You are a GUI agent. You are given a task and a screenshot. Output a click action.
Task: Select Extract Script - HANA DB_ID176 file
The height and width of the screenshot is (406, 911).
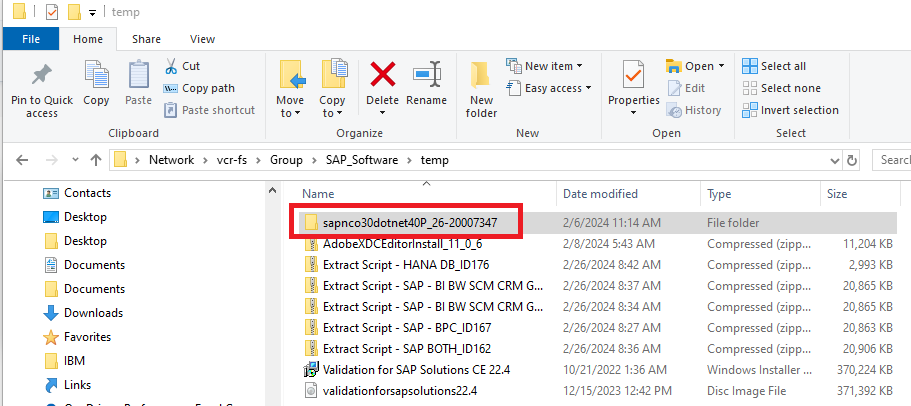click(x=406, y=265)
